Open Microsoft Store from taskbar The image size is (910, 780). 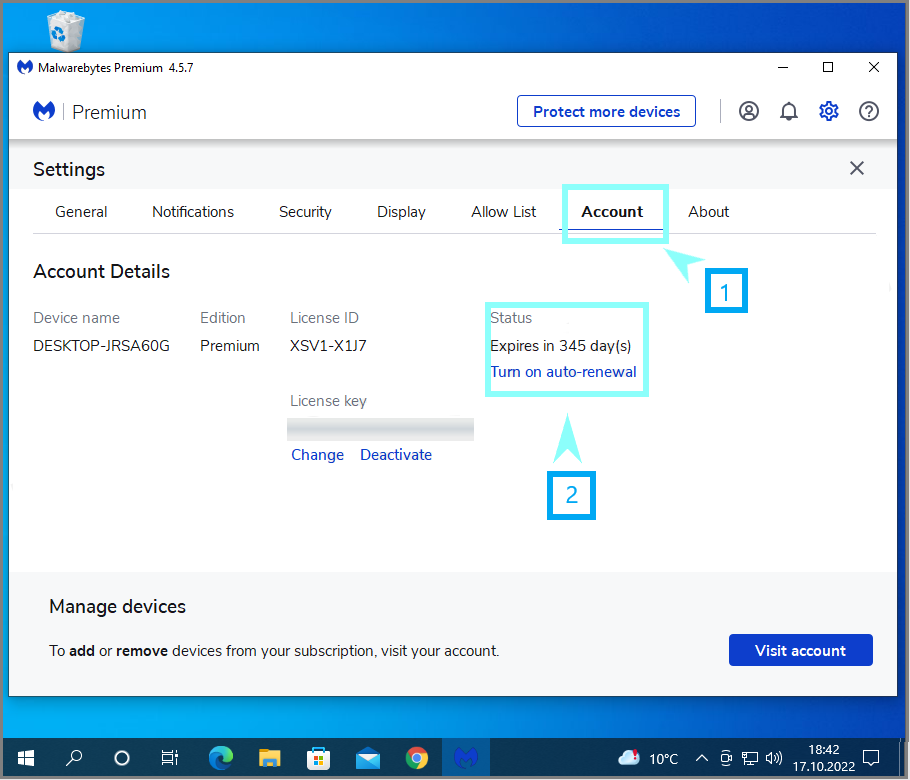coord(318,758)
